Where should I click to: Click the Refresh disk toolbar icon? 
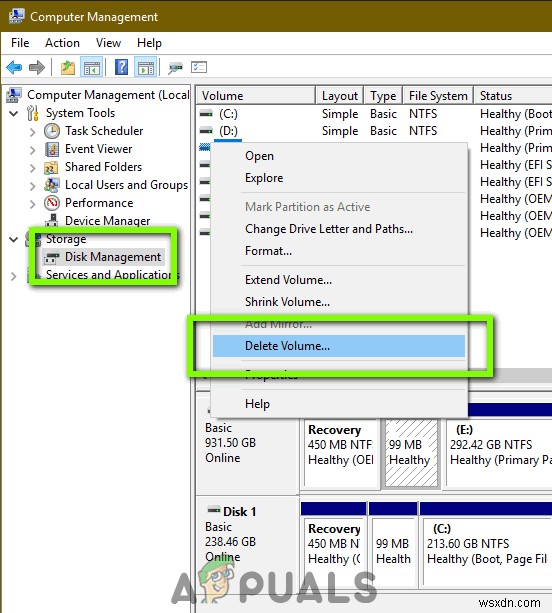coord(175,68)
